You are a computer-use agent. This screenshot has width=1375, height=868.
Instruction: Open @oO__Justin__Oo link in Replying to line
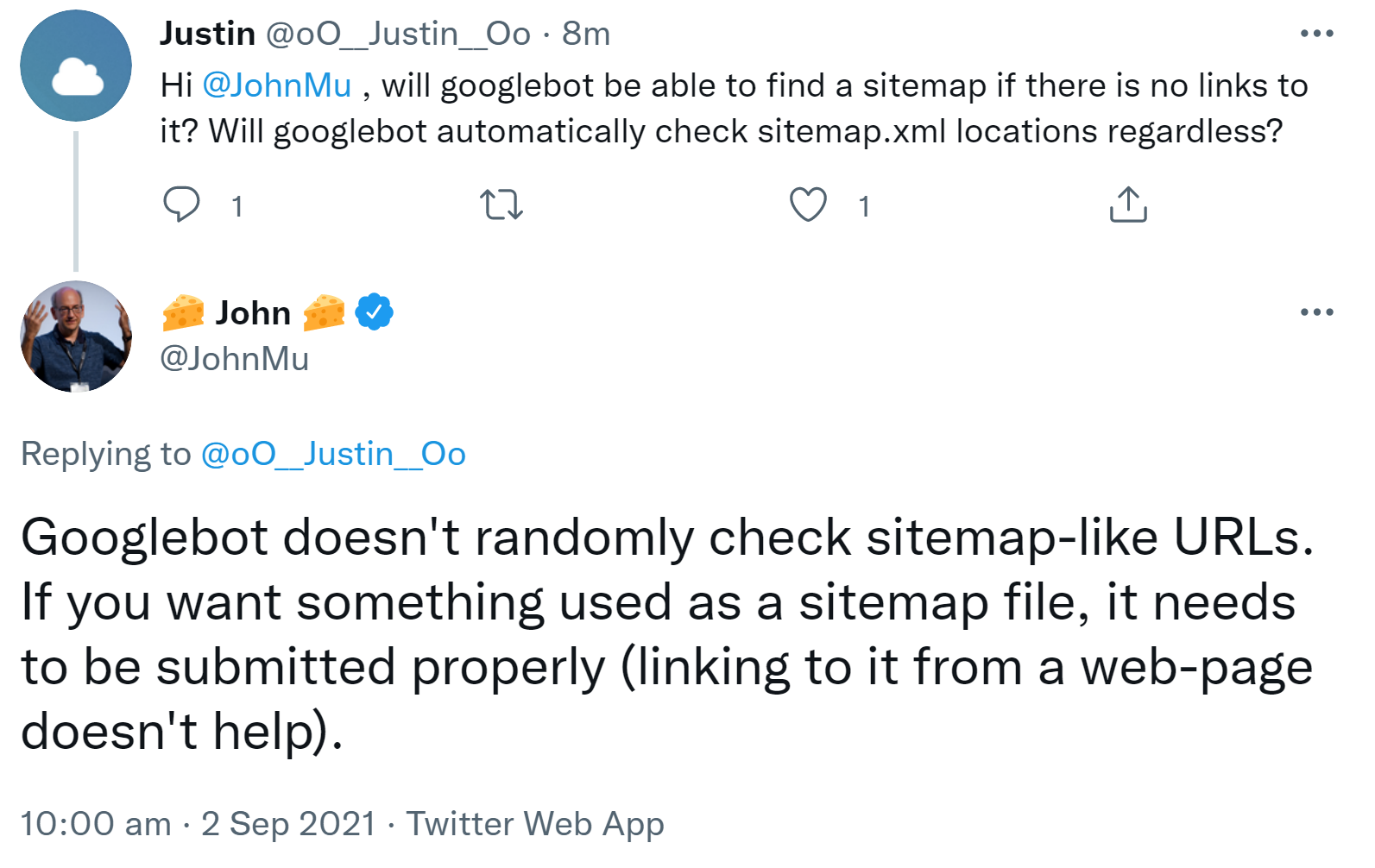pos(333,454)
